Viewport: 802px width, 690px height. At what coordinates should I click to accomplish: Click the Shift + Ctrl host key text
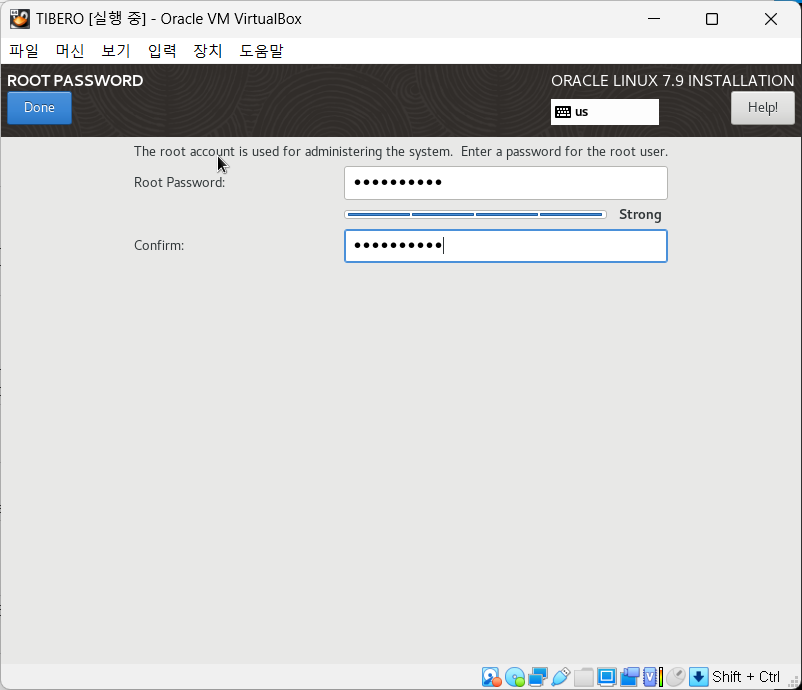point(746,677)
